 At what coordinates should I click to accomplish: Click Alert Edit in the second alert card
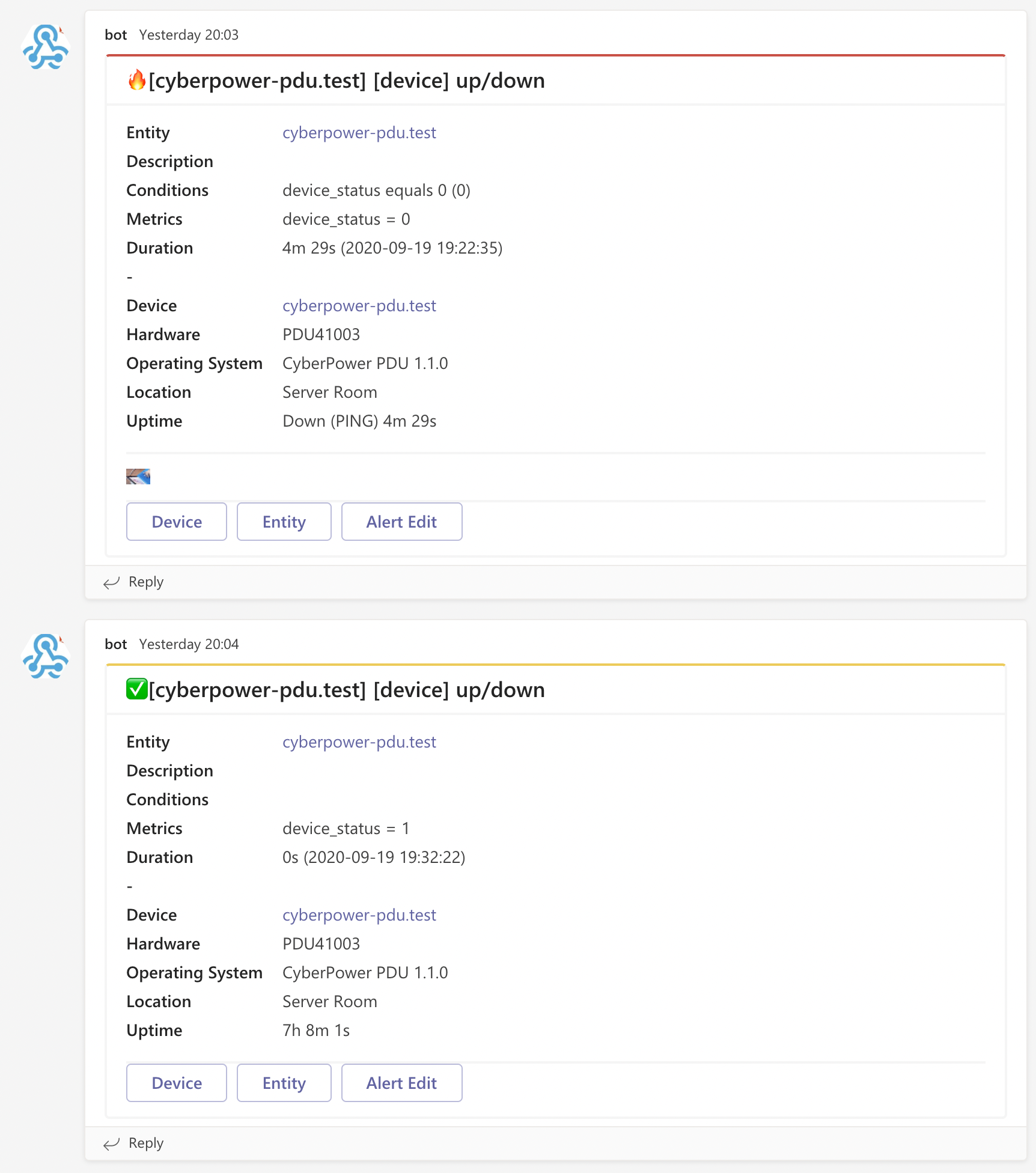(402, 1083)
